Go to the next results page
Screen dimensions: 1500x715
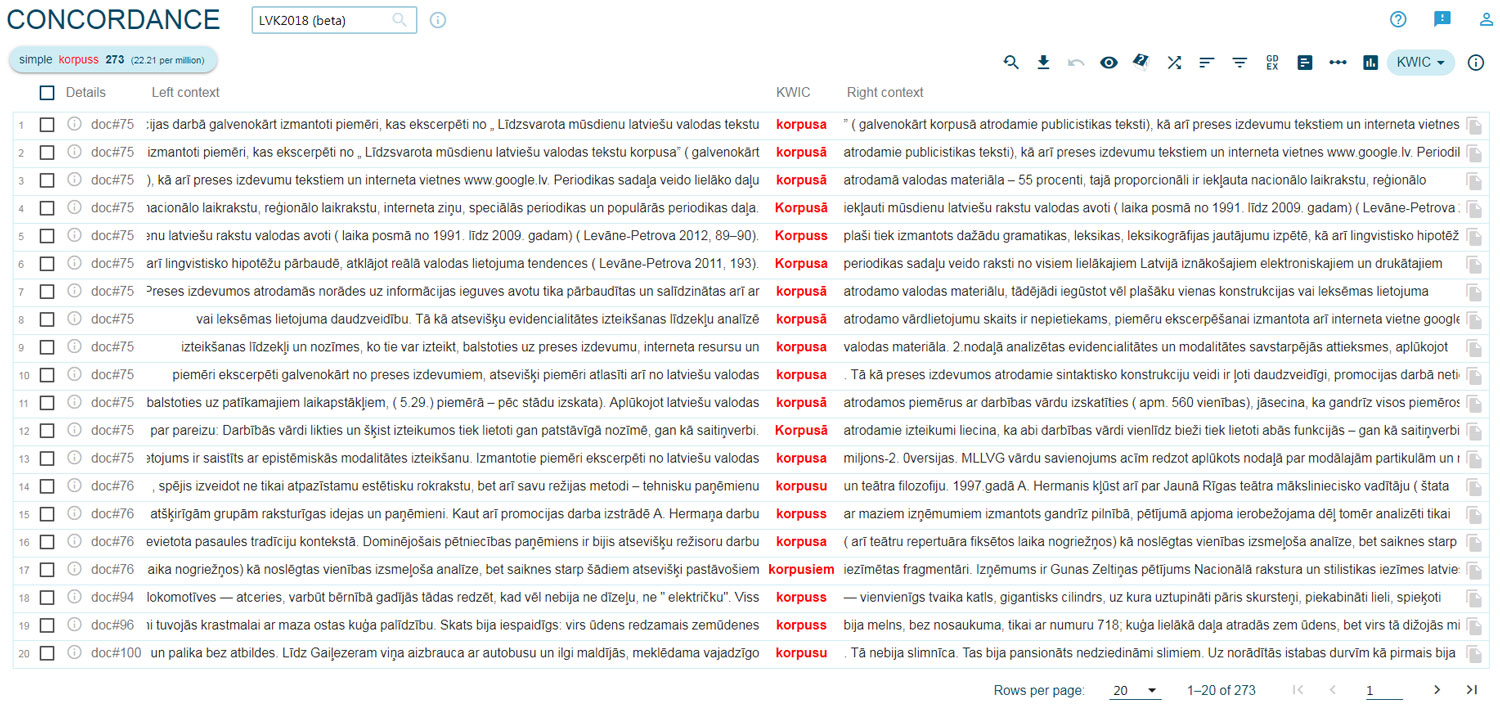[1437, 690]
